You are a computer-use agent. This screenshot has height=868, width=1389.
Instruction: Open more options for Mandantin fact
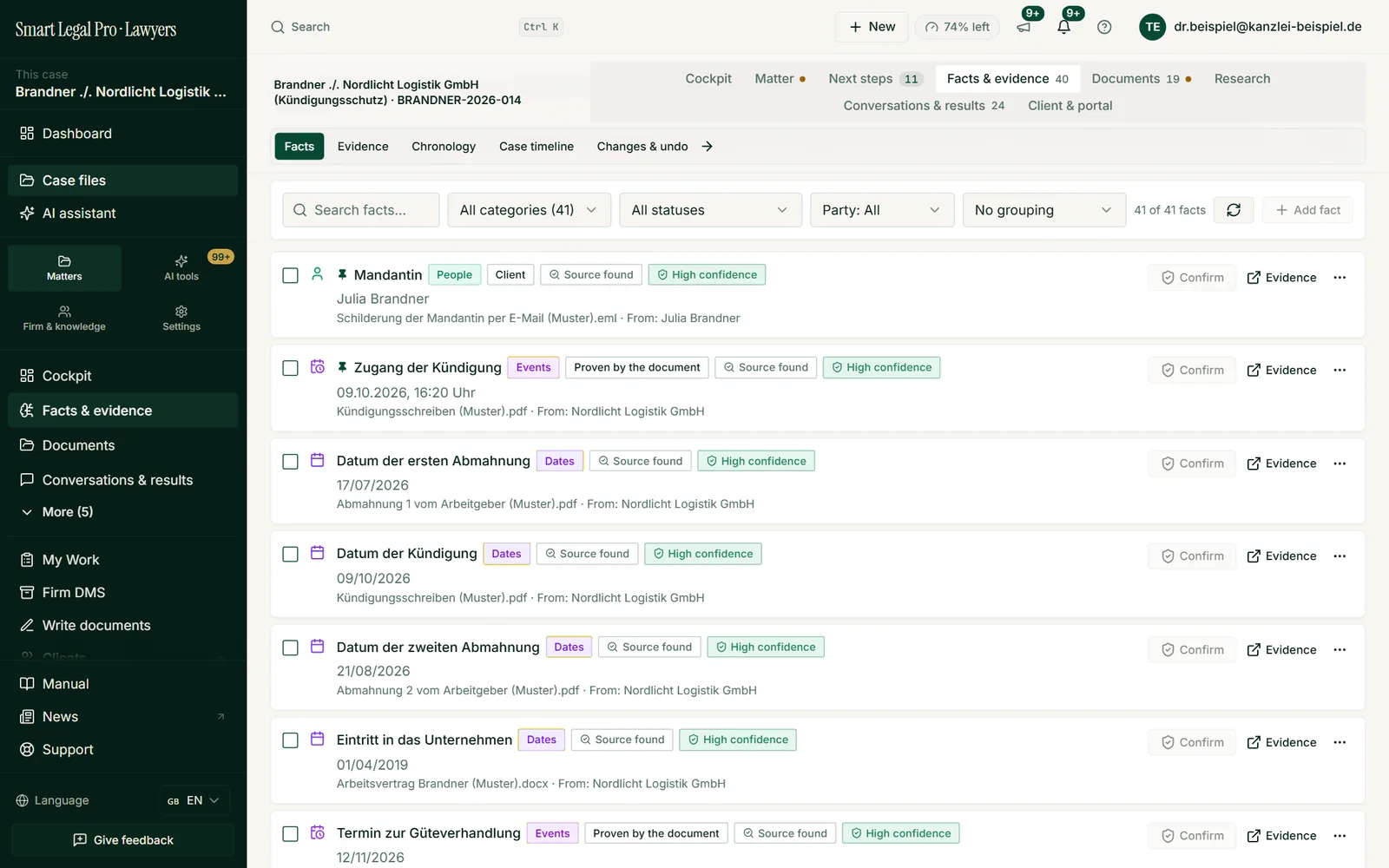tap(1340, 278)
